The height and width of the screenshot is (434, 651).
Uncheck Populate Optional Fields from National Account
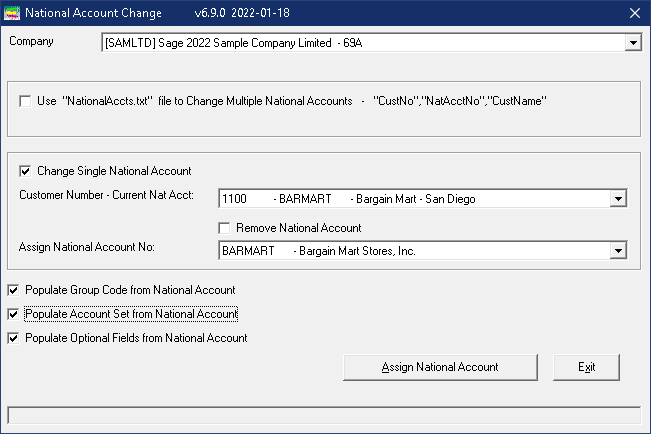[x=13, y=338]
